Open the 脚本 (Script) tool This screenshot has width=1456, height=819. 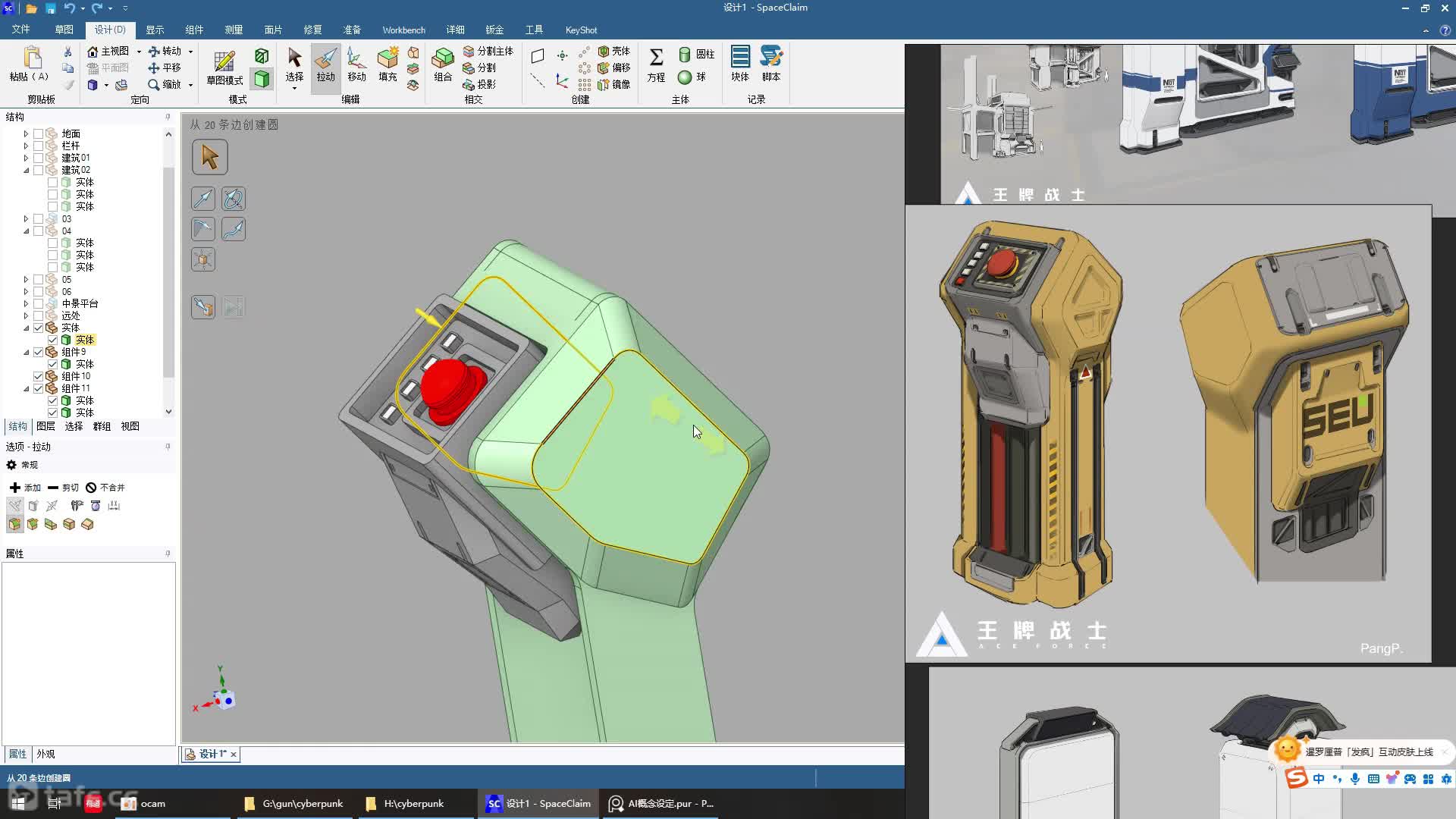point(771,64)
